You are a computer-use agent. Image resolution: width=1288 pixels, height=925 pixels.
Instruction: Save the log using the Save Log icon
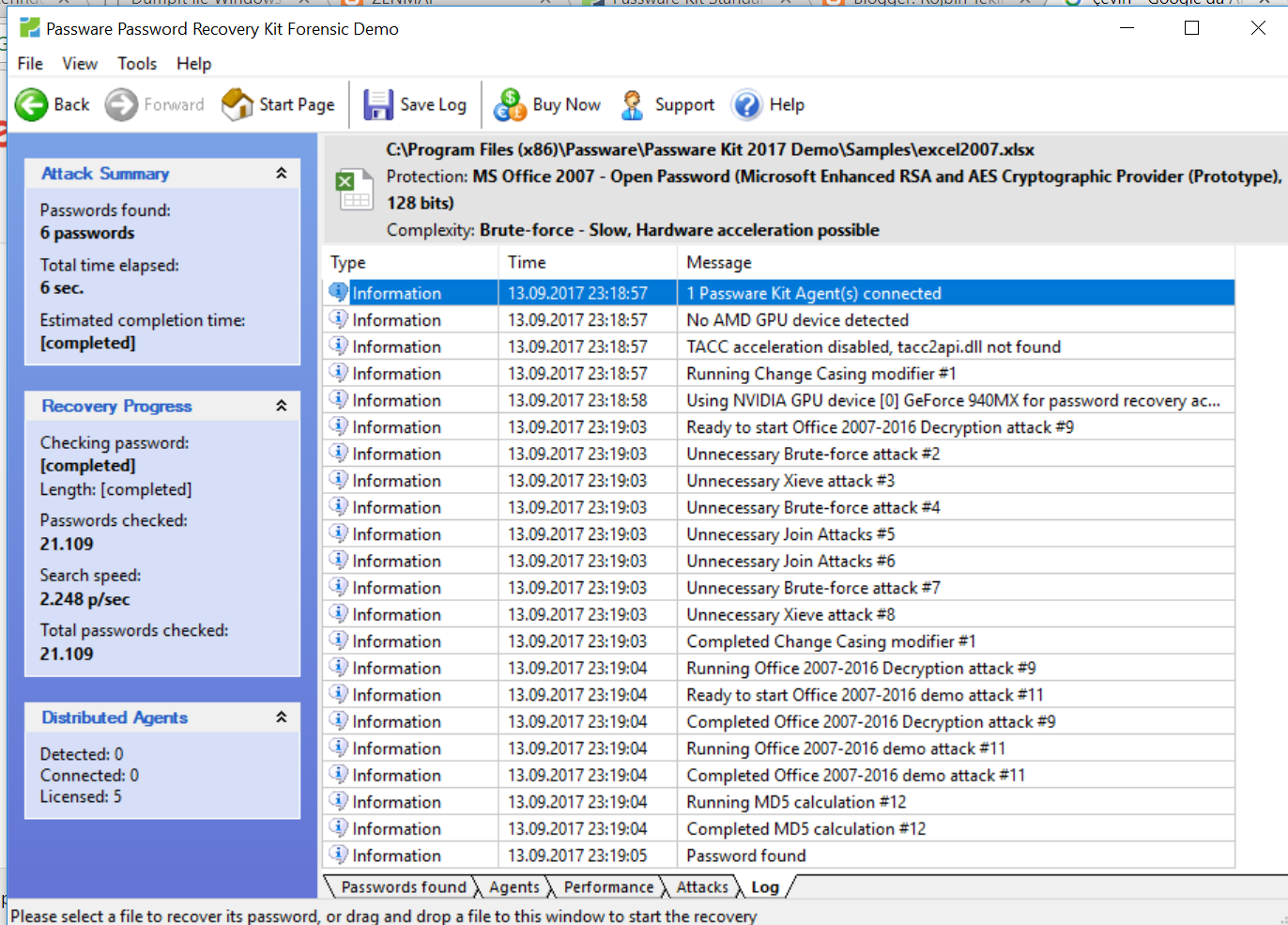point(378,104)
